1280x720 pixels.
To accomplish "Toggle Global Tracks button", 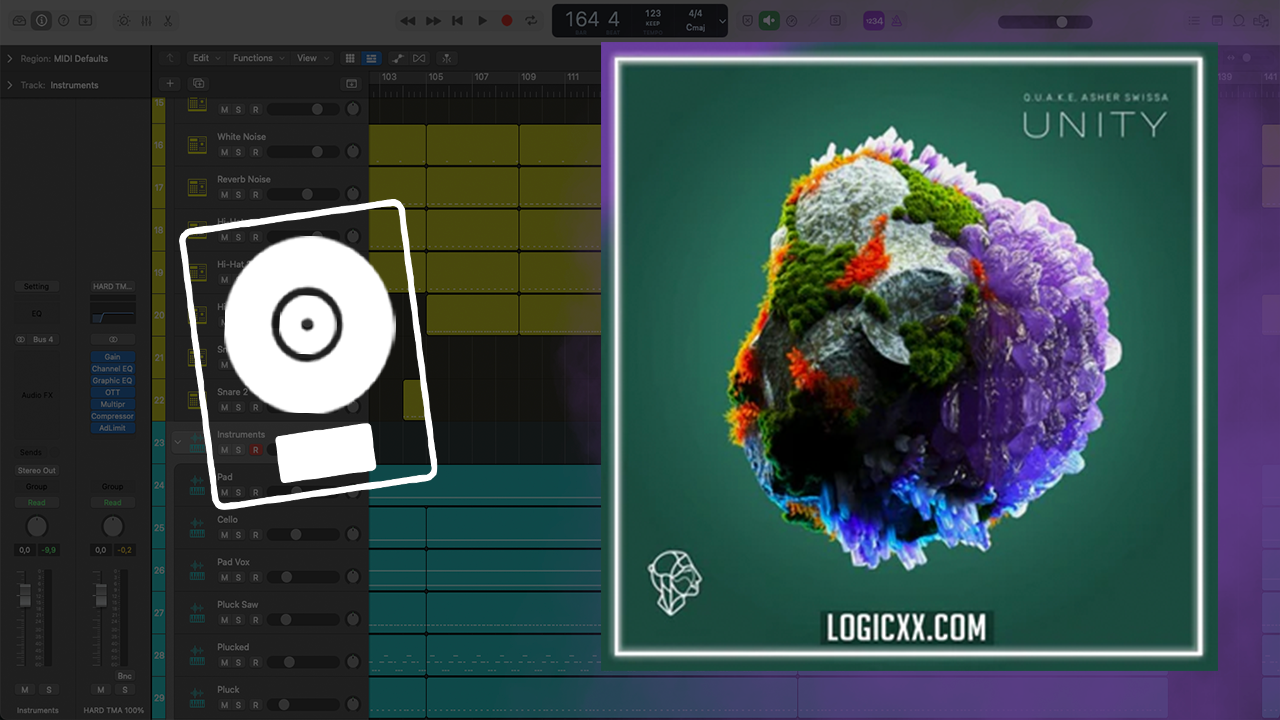I will click(x=351, y=84).
